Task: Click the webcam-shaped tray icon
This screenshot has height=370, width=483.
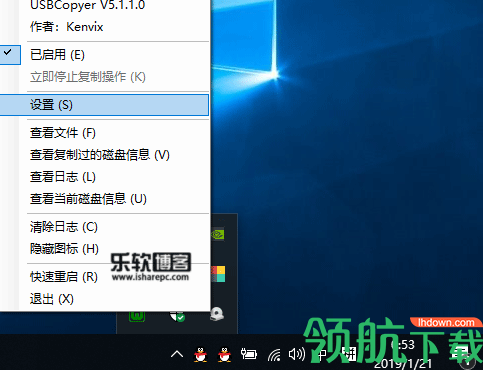Action: point(217,314)
